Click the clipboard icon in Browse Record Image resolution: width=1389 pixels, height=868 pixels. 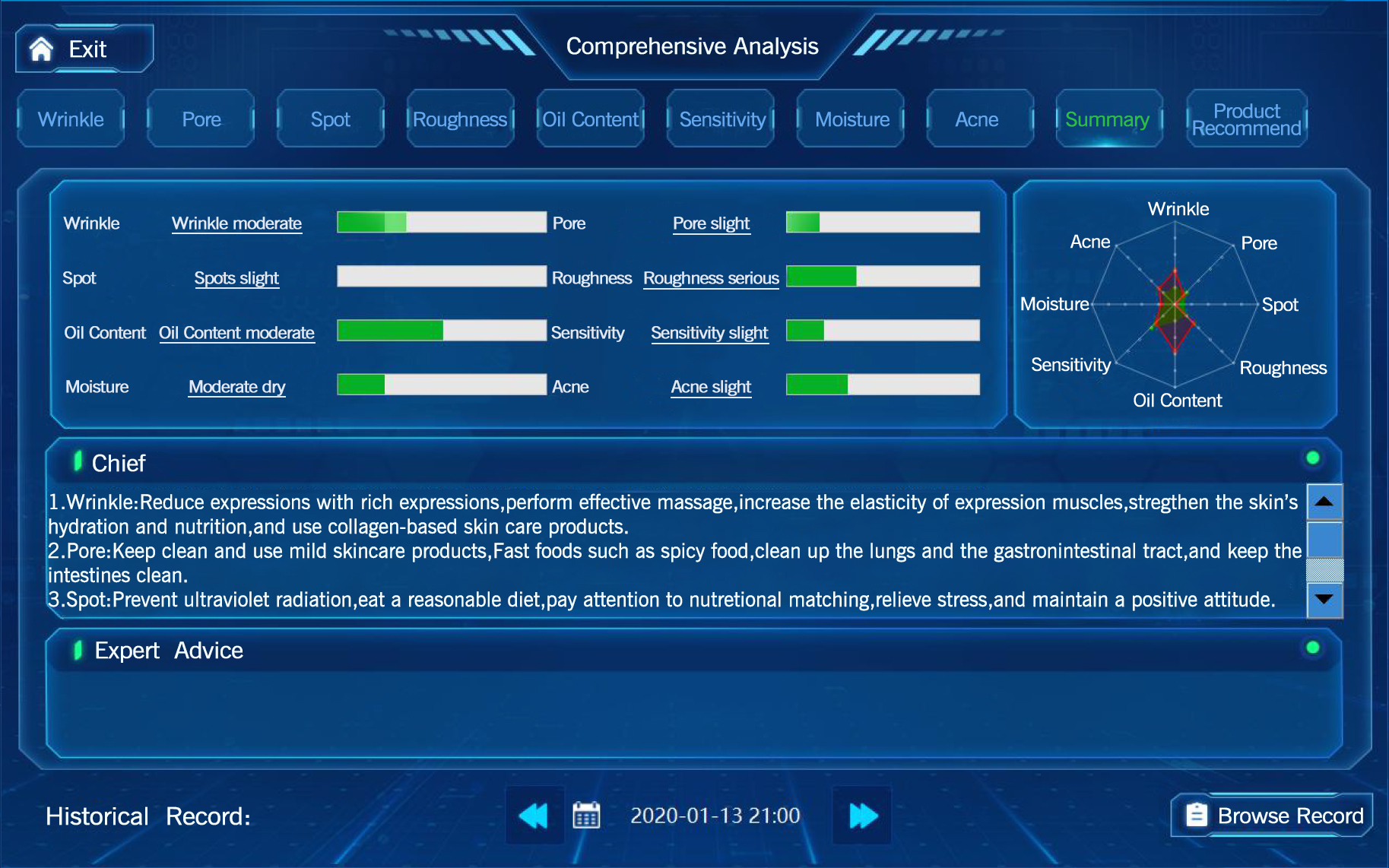pos(1197,816)
